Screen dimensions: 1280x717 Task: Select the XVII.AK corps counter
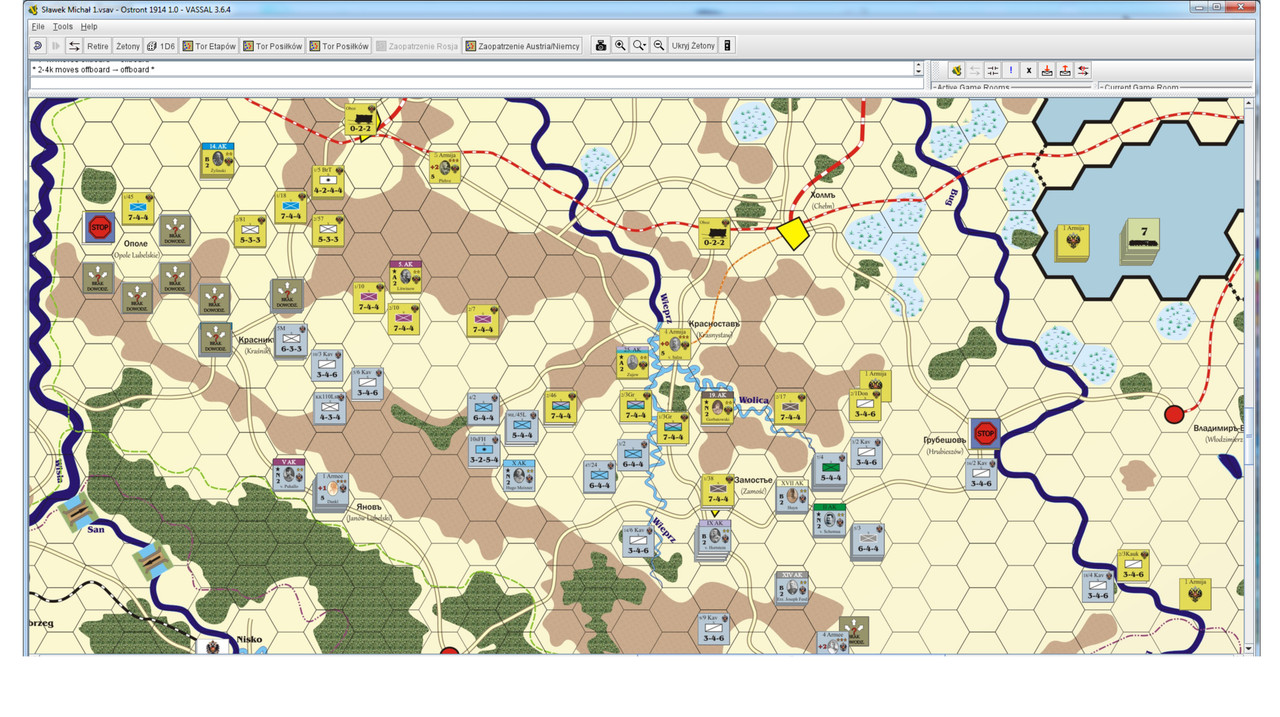click(x=791, y=496)
